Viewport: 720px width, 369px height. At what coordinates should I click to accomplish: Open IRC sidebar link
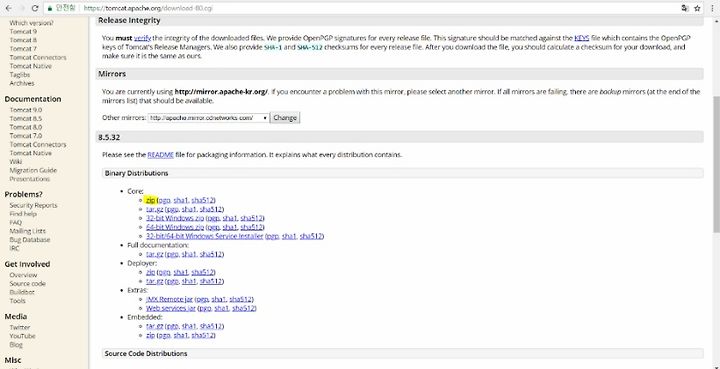coord(15,248)
